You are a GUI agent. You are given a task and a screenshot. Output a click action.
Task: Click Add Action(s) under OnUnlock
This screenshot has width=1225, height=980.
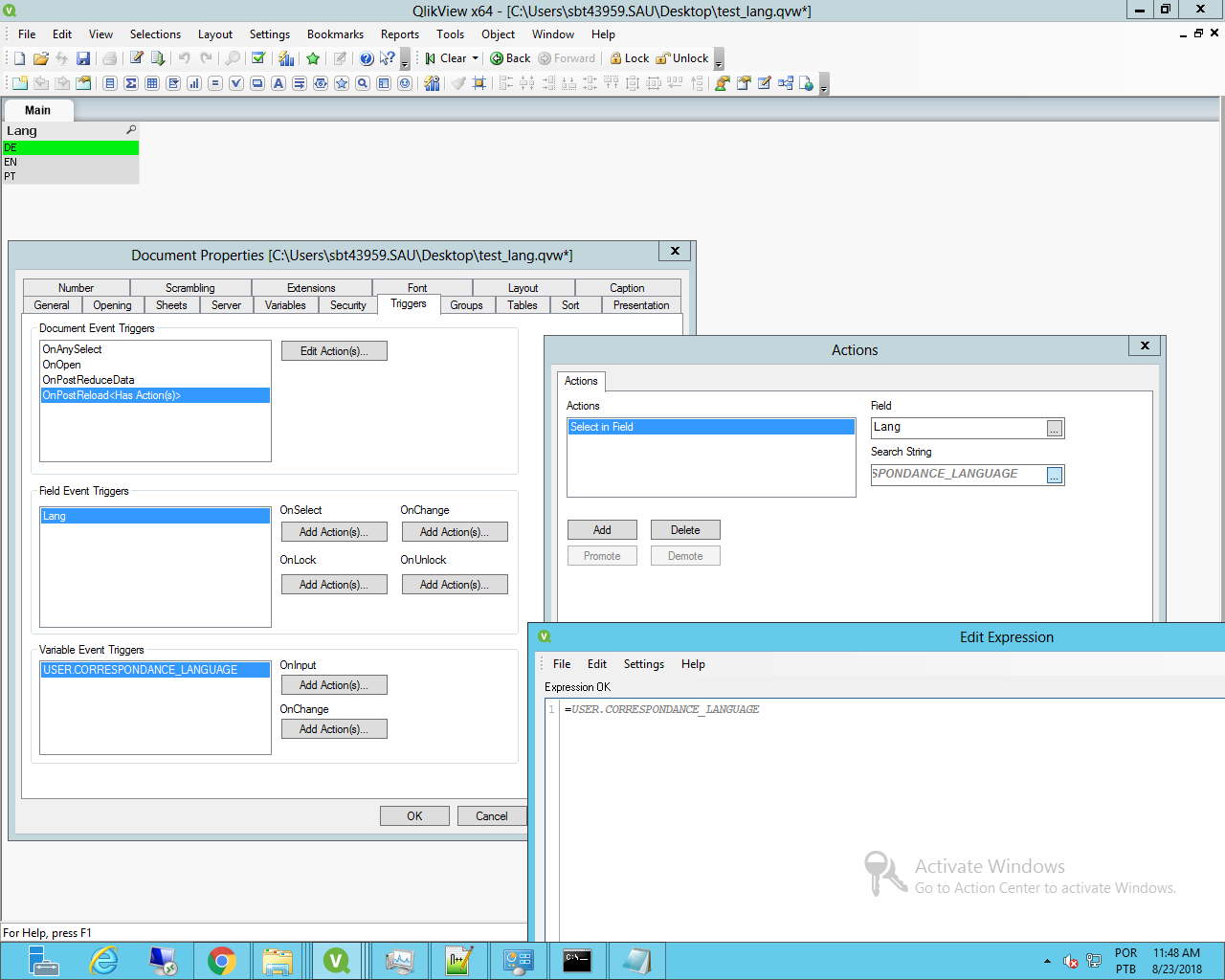[x=455, y=585]
